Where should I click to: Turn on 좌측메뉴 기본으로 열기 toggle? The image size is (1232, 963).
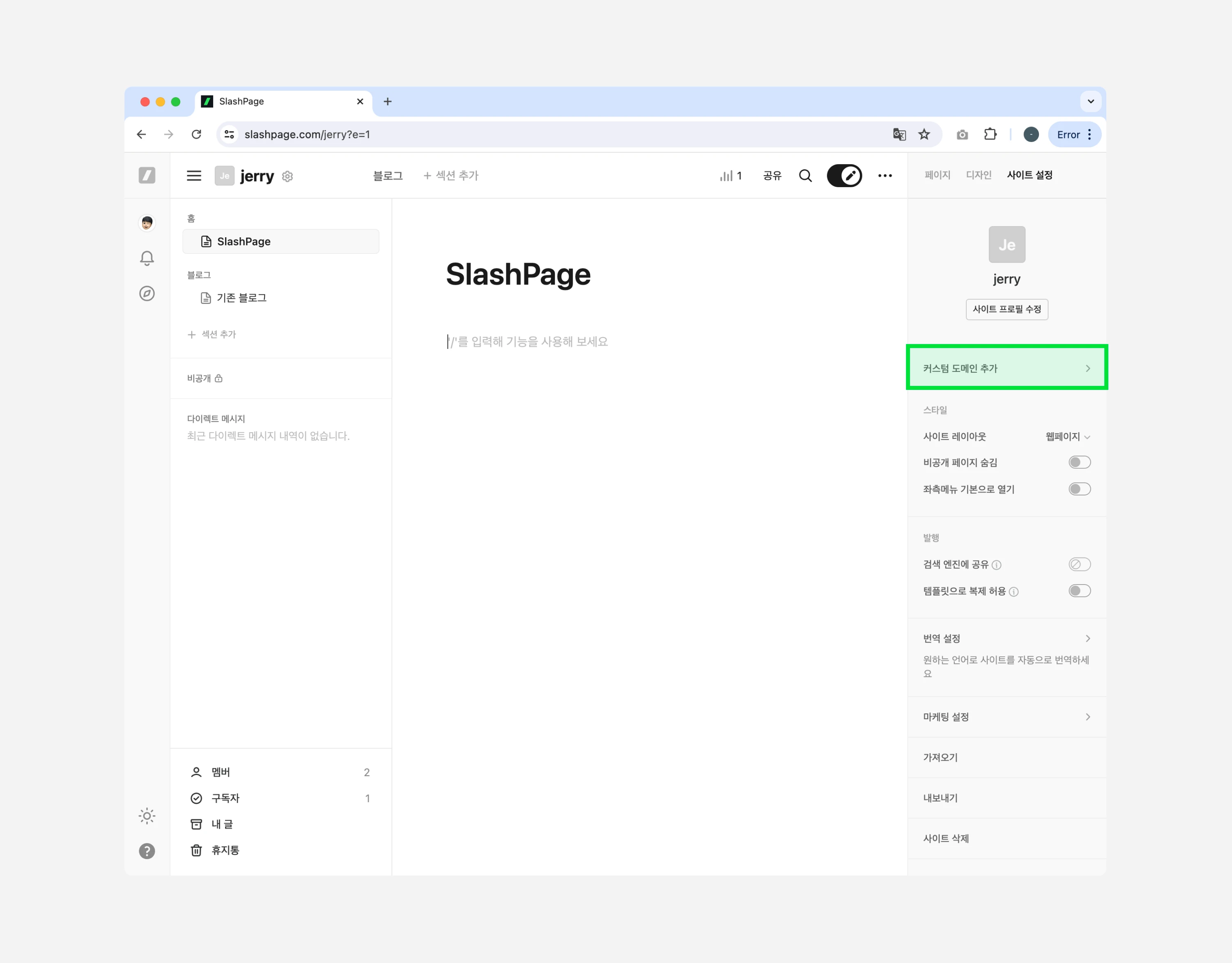tap(1079, 489)
